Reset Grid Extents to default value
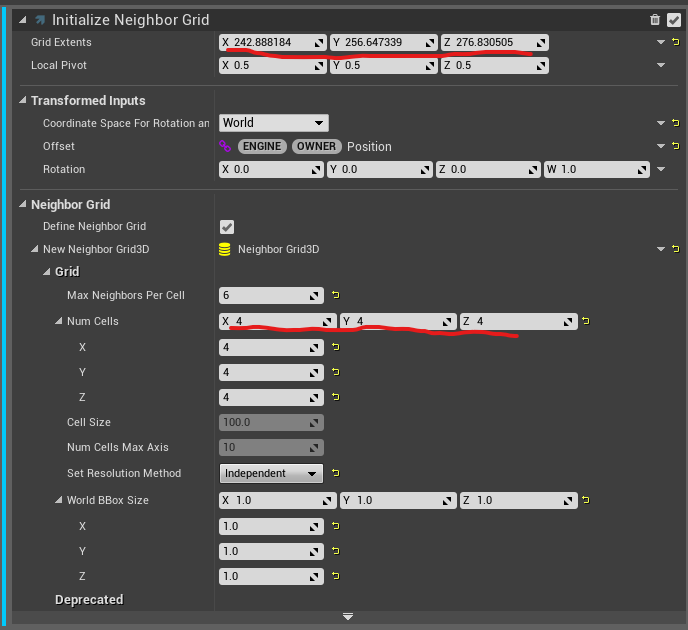The width and height of the screenshot is (688, 630). (x=676, y=42)
